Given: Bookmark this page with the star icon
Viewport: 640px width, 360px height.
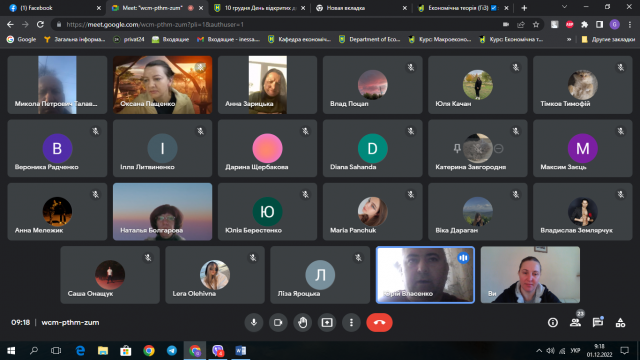Looking at the screenshot, I should tap(536, 24).
